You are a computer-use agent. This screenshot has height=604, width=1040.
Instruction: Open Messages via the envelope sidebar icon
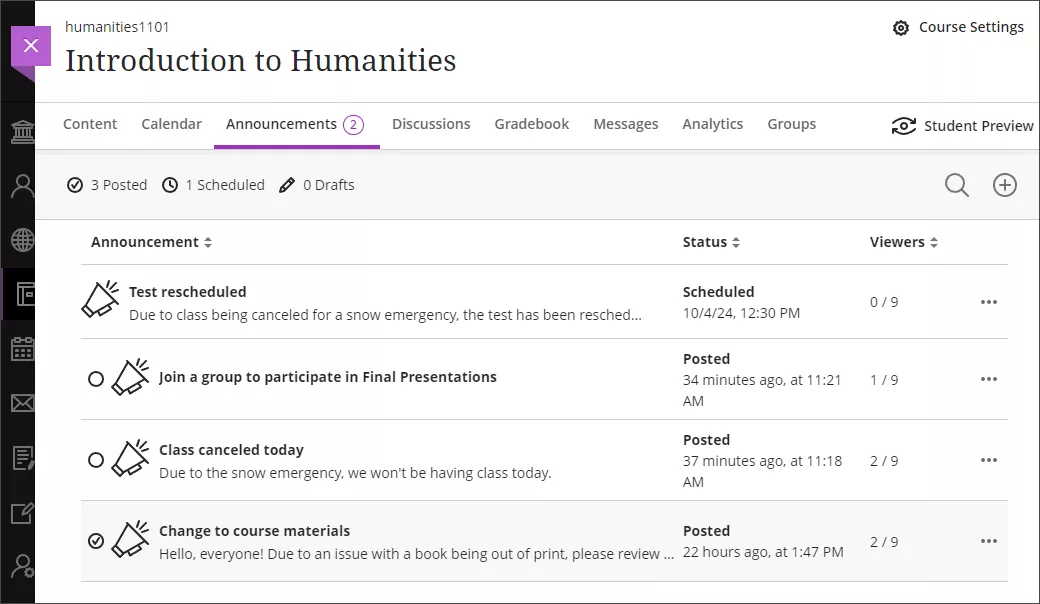point(24,403)
